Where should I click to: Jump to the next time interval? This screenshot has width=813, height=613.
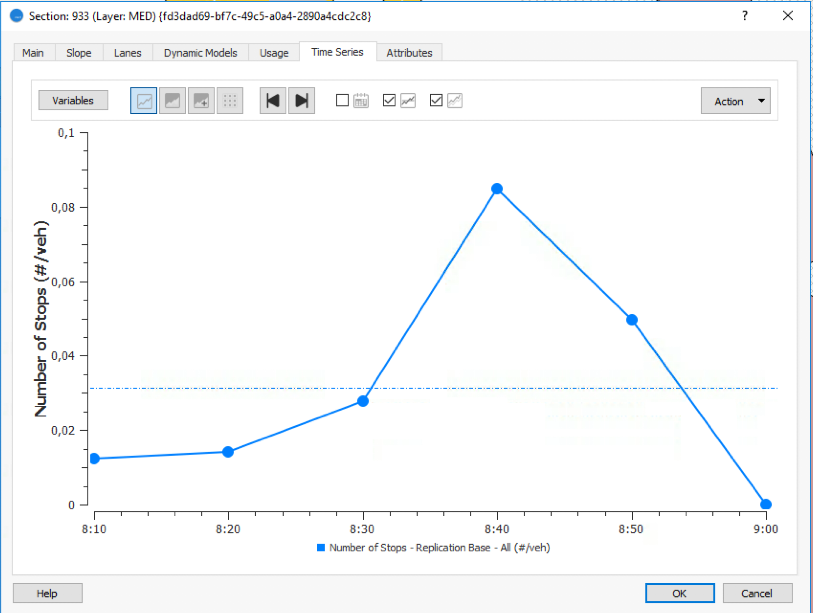pos(302,101)
